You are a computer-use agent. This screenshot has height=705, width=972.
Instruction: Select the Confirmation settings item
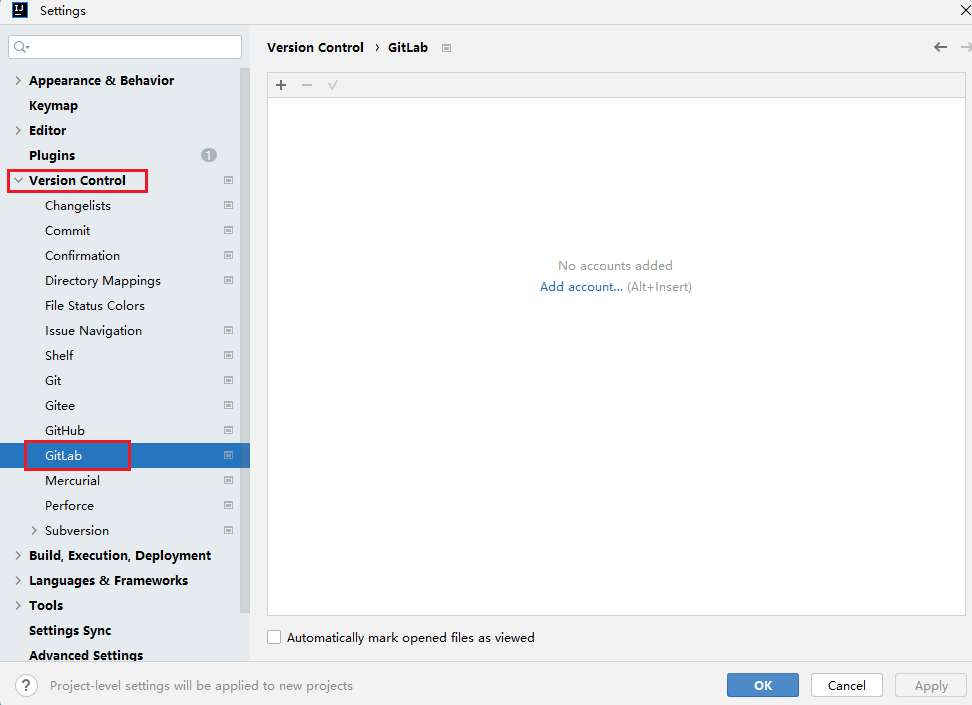click(x=82, y=255)
